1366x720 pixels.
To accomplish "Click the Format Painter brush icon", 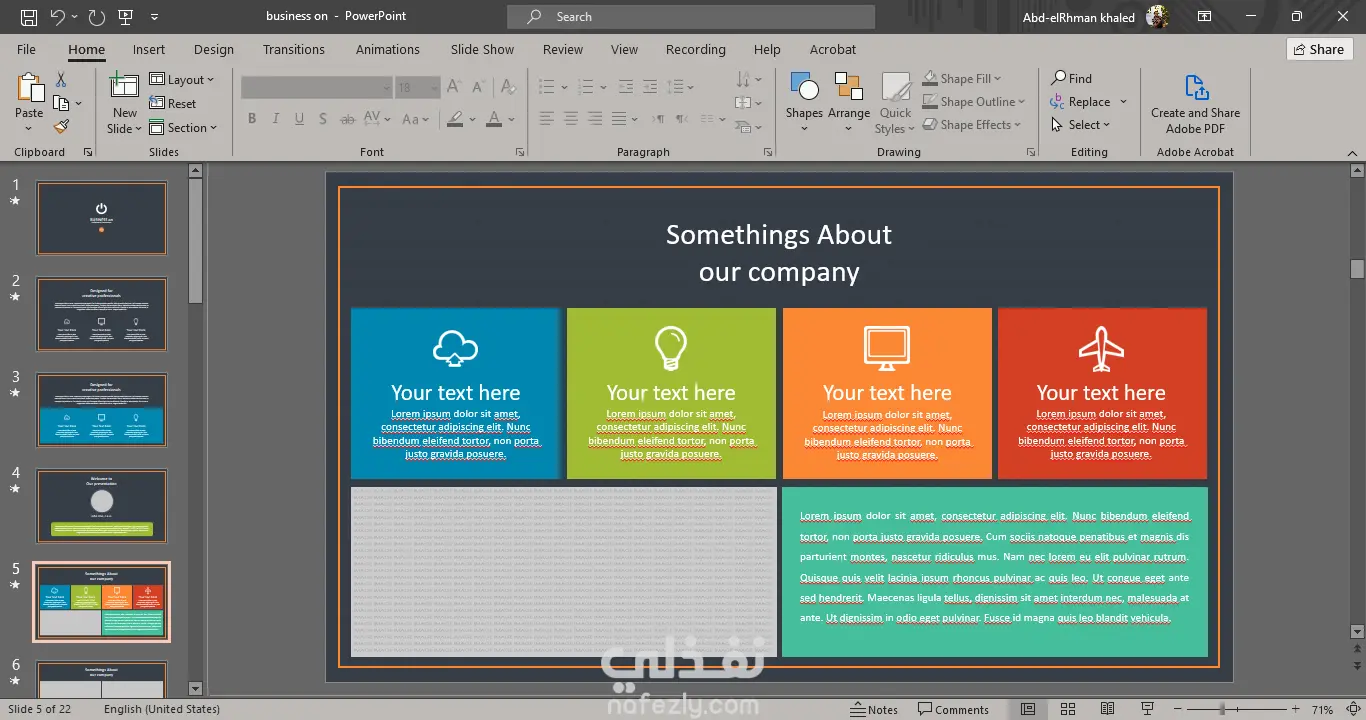I will click(61, 127).
